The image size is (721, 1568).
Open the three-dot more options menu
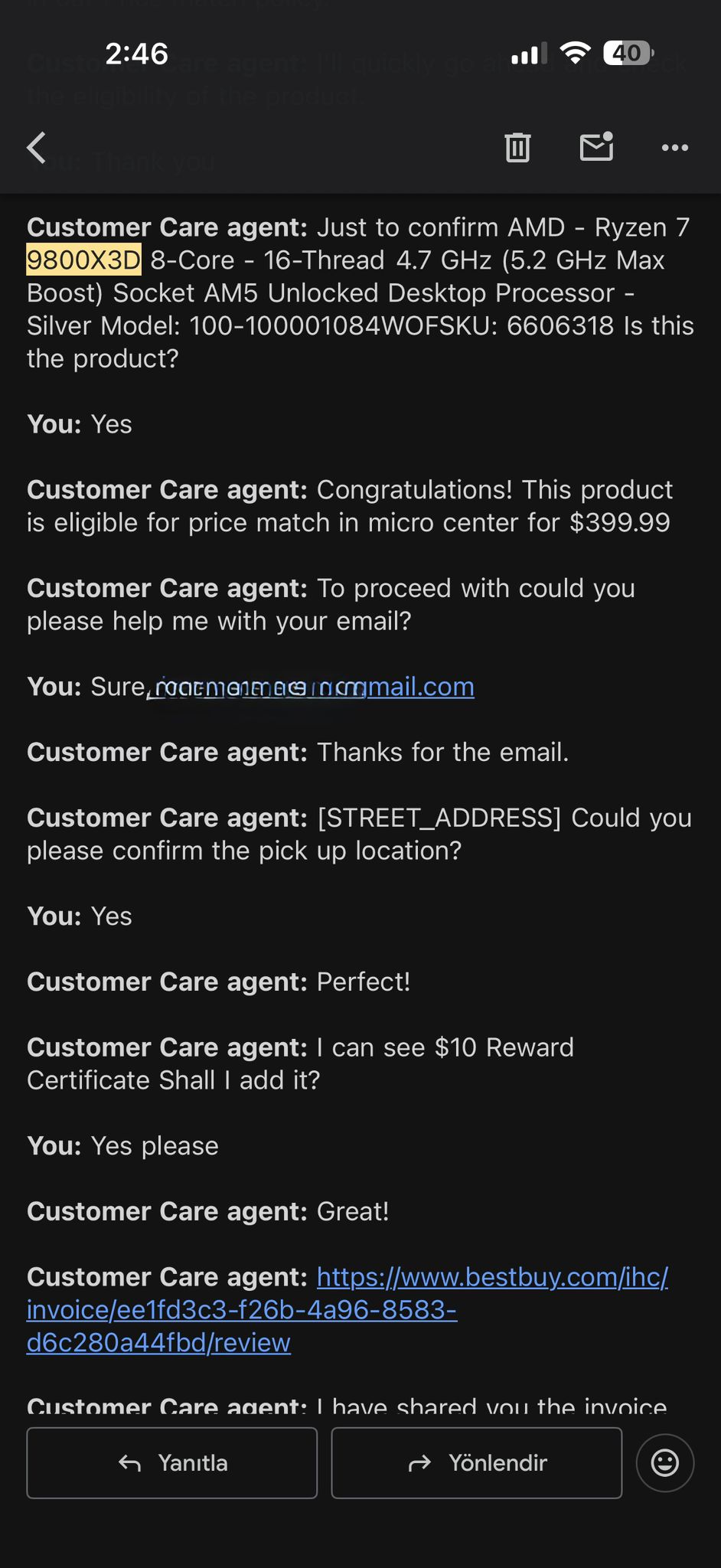[674, 148]
